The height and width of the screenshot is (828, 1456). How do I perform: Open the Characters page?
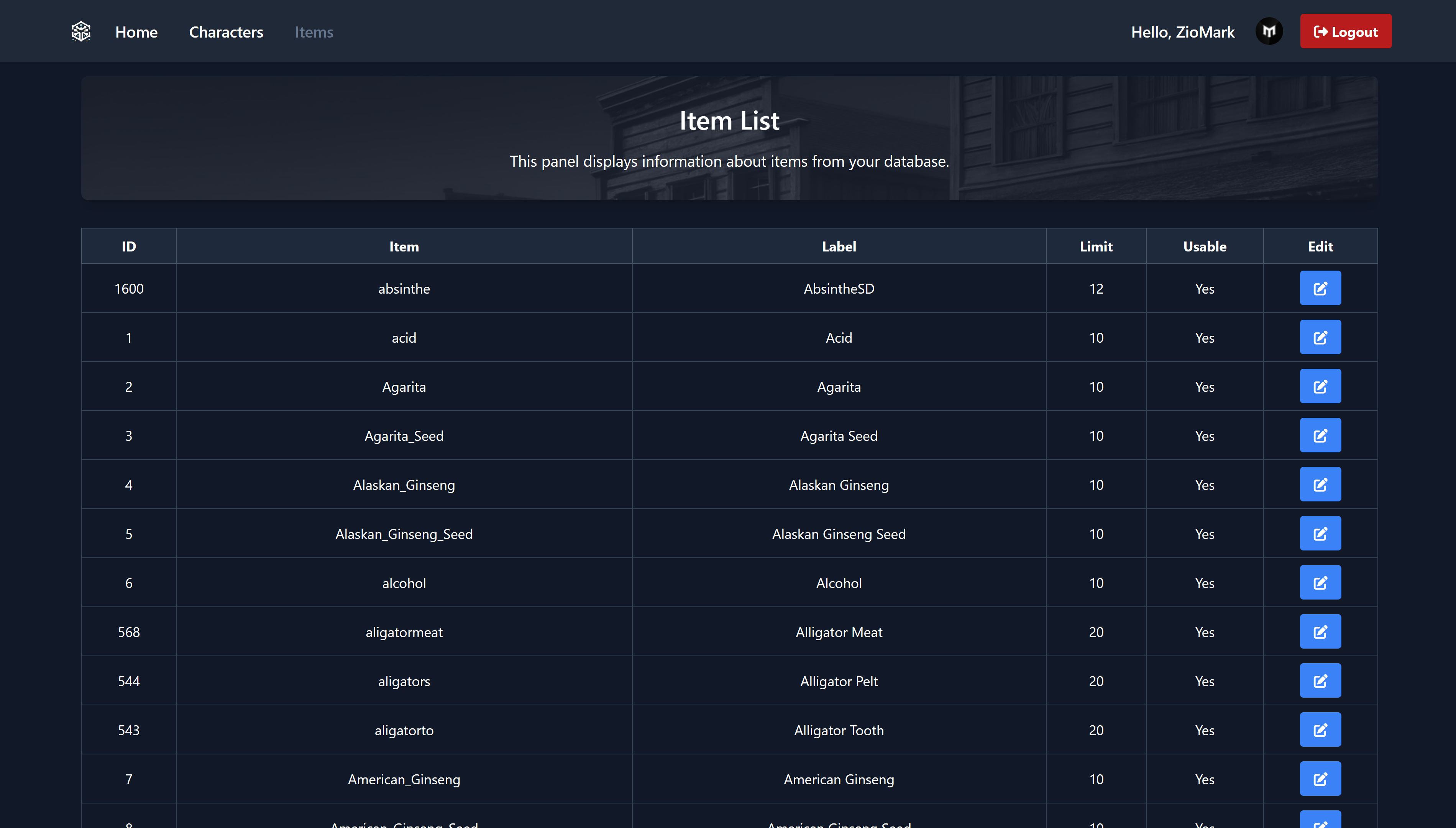click(226, 32)
